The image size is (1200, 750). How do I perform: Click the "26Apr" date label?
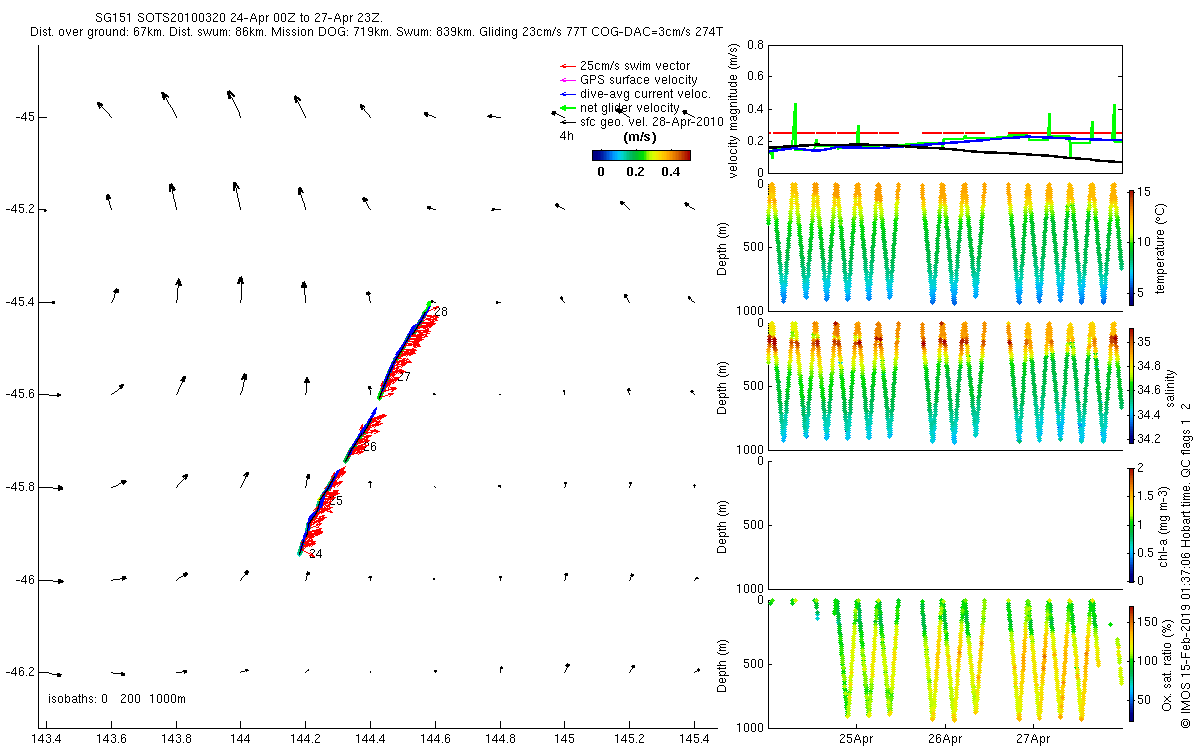pyautogui.click(x=946, y=739)
